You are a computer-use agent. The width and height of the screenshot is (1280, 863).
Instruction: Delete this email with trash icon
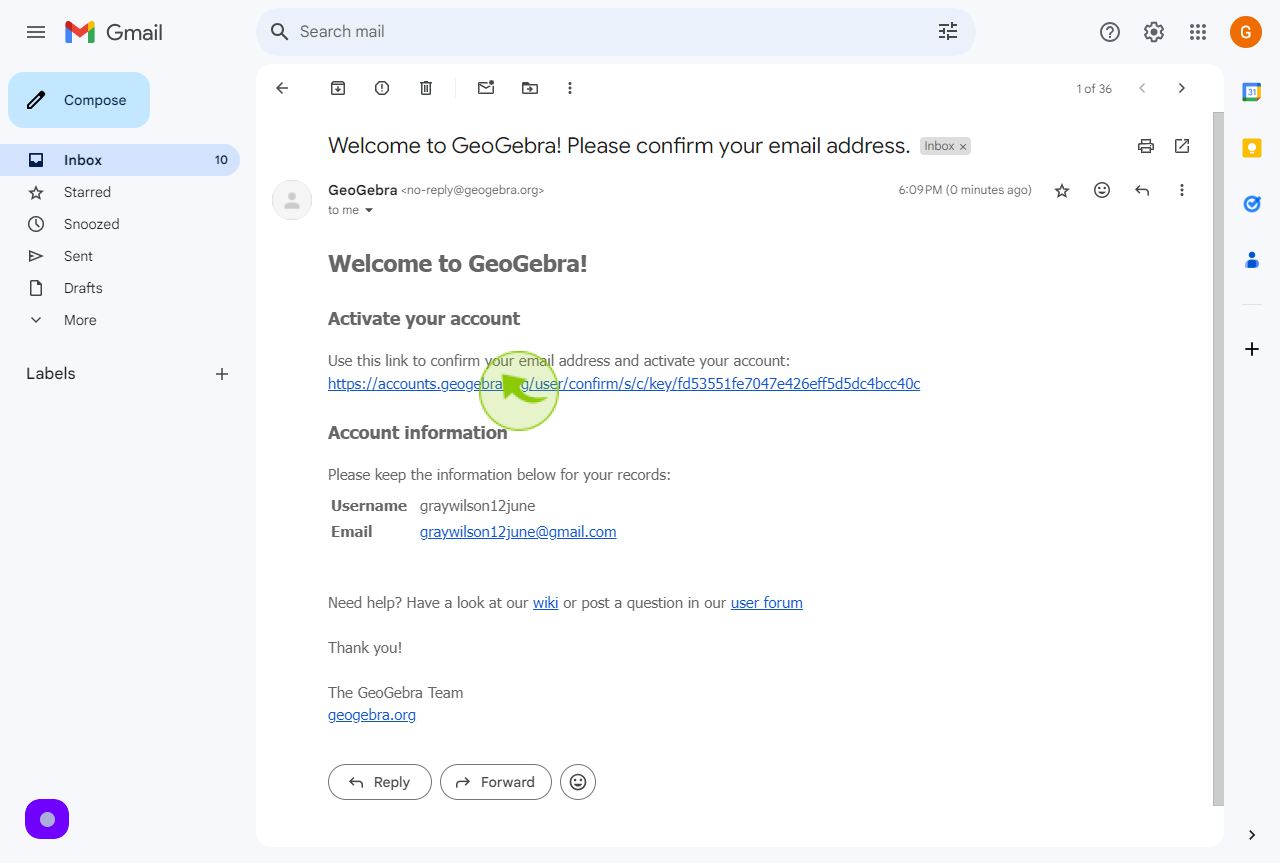click(x=426, y=88)
